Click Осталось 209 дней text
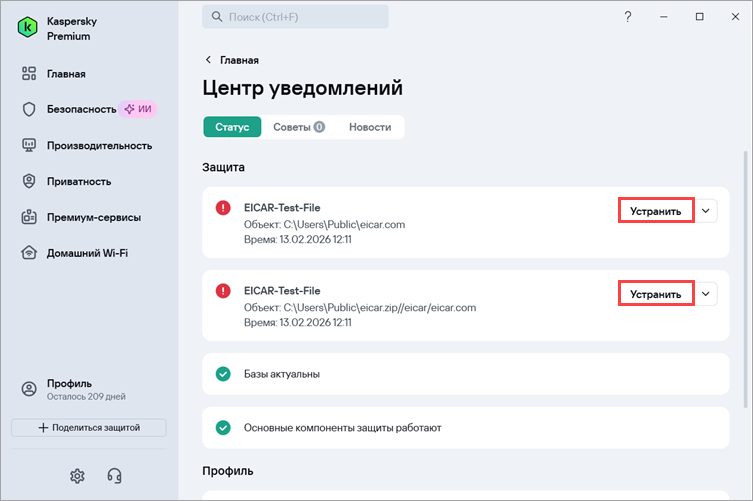Image resolution: width=753 pixels, height=501 pixels. (86, 397)
